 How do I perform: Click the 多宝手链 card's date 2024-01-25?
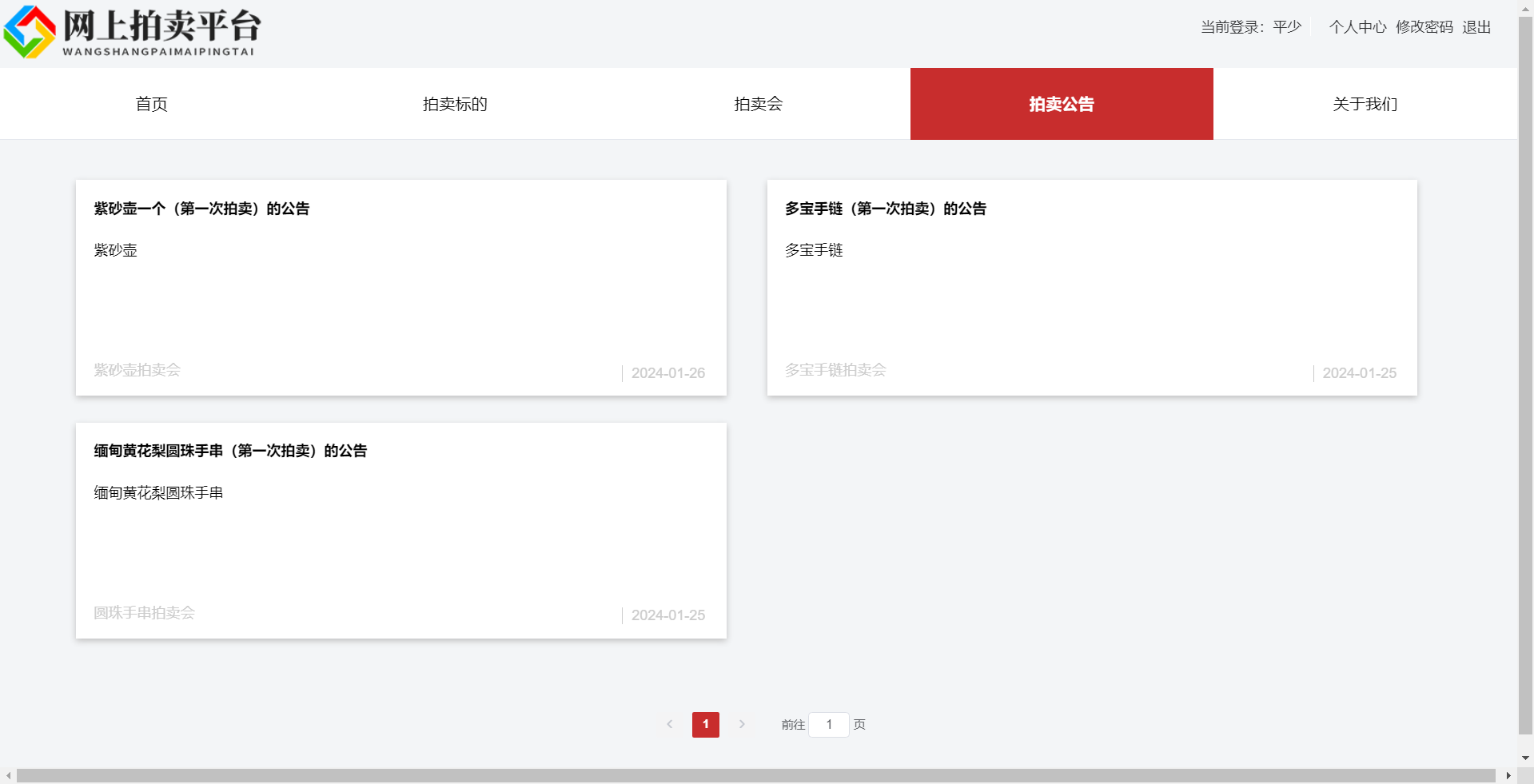point(1359,373)
